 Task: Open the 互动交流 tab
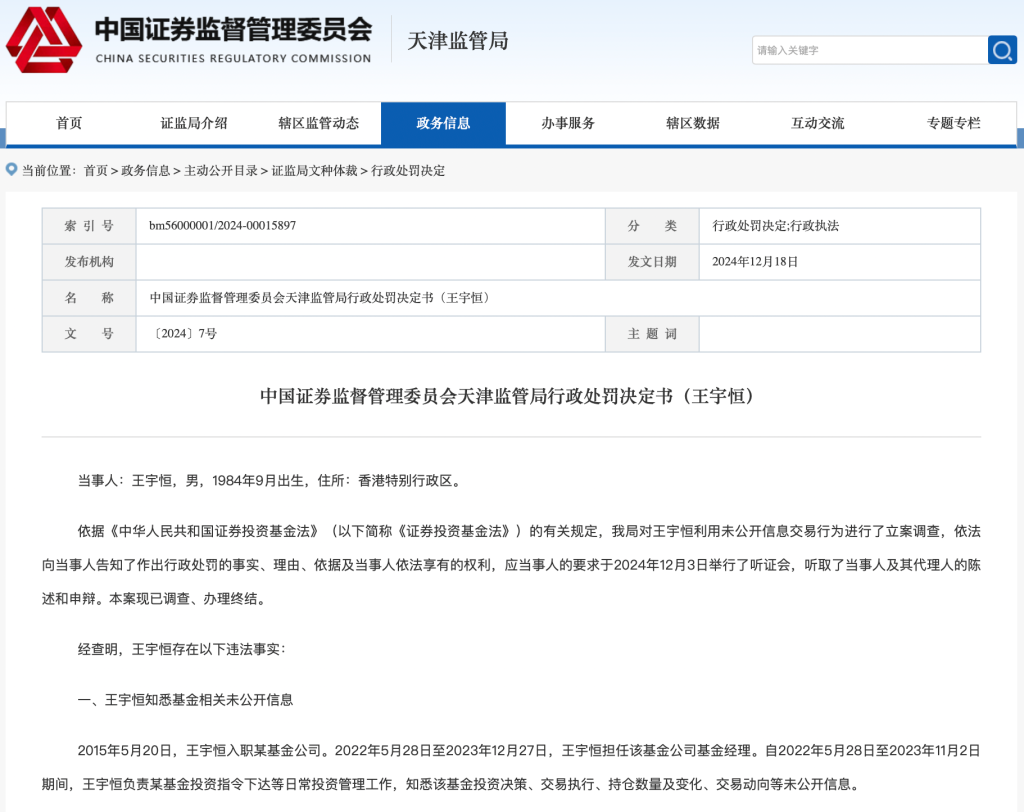(x=817, y=124)
